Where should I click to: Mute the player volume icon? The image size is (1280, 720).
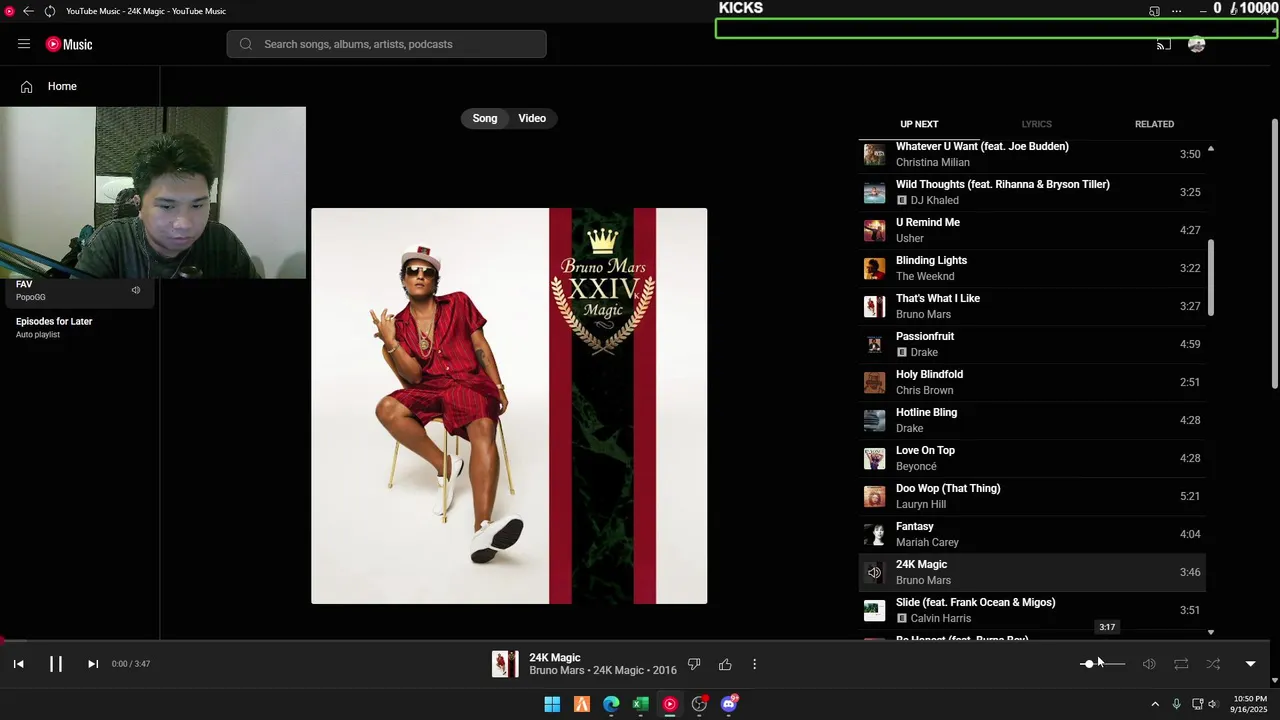coord(1149,664)
